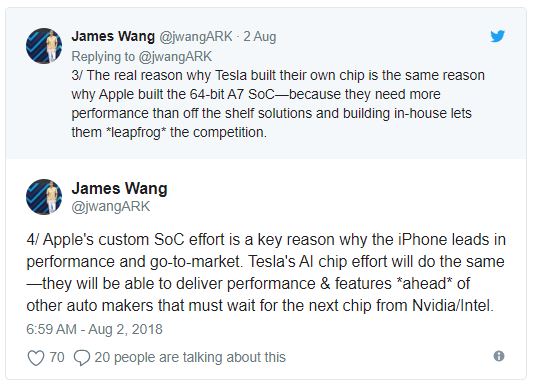The image size is (534, 389).
Task: Click the 70 likes count
Action: tap(57, 358)
